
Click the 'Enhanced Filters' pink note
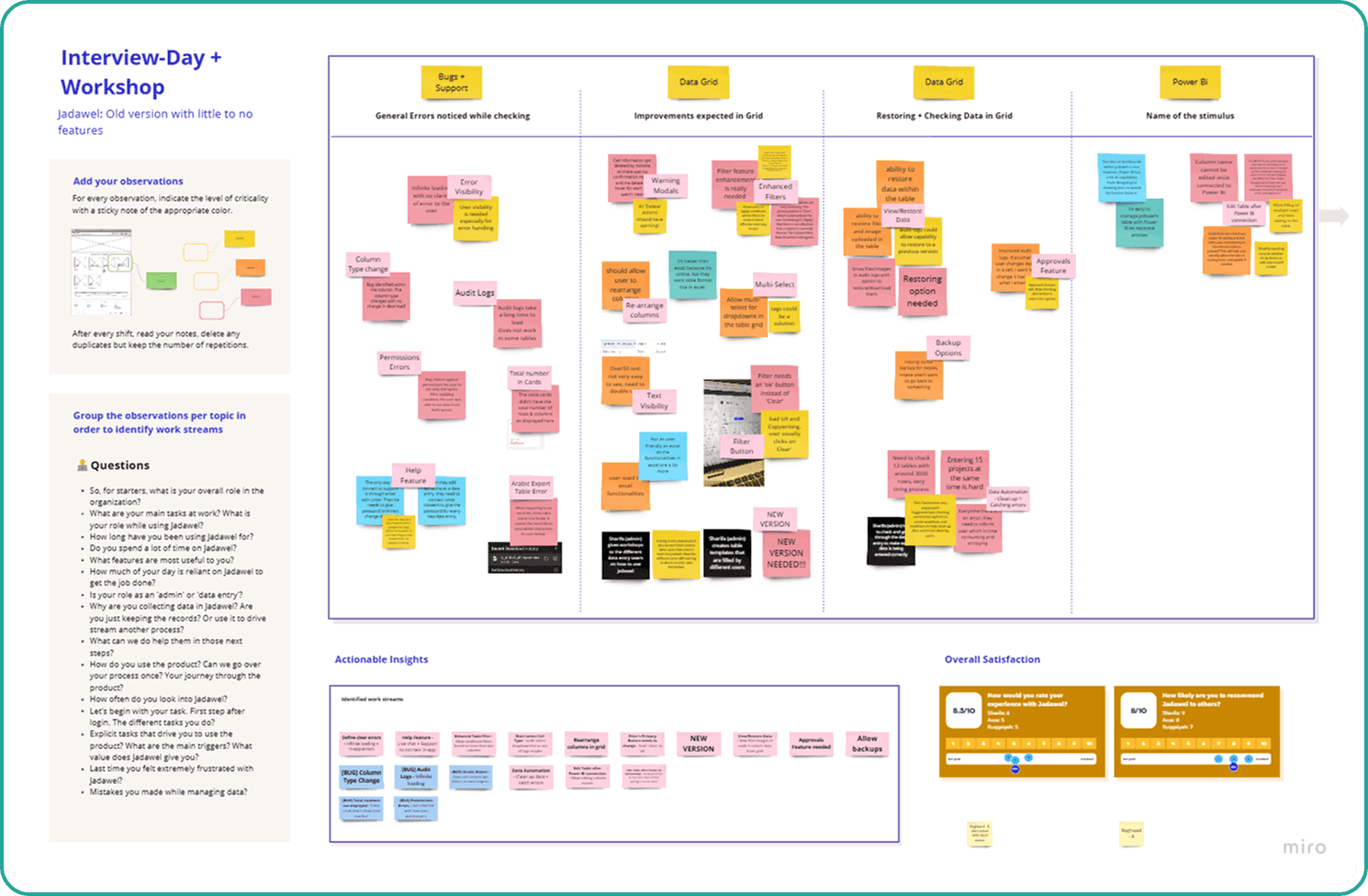point(775,191)
